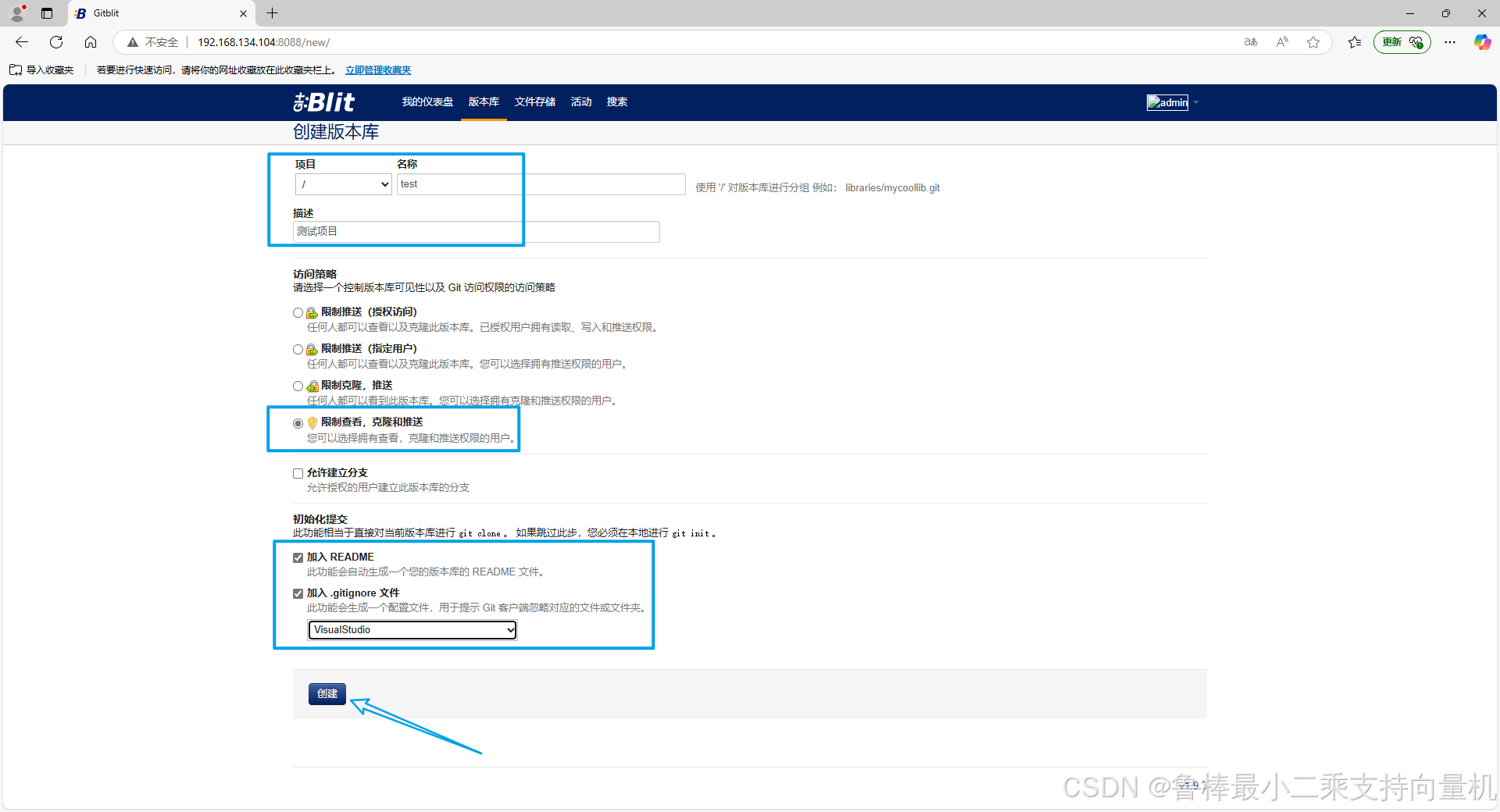
Task: Open the 活动 menu item
Action: tap(581, 101)
